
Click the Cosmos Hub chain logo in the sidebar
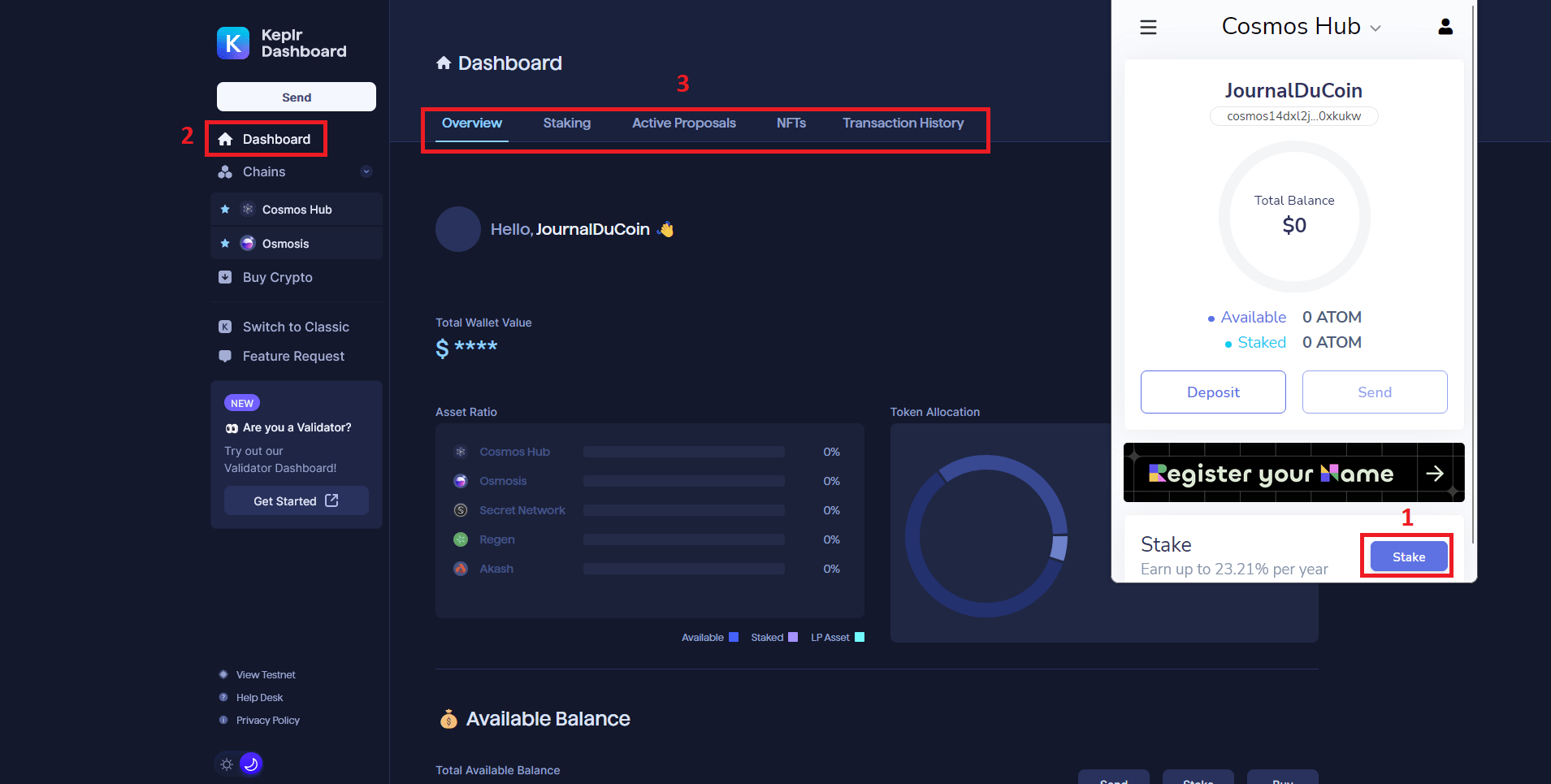pos(248,210)
